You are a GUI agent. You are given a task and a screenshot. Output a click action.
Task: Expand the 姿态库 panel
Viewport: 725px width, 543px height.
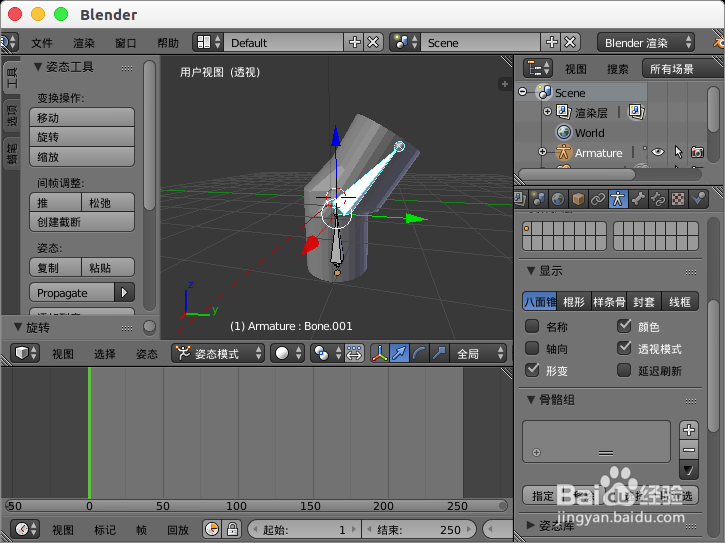click(531, 525)
